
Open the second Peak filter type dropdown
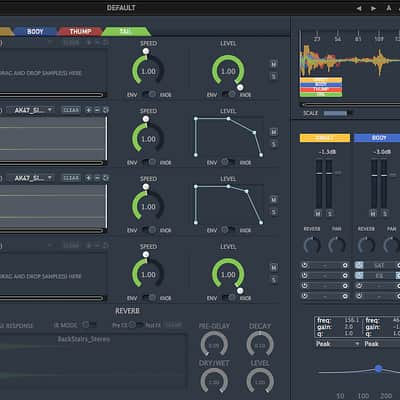(382, 344)
